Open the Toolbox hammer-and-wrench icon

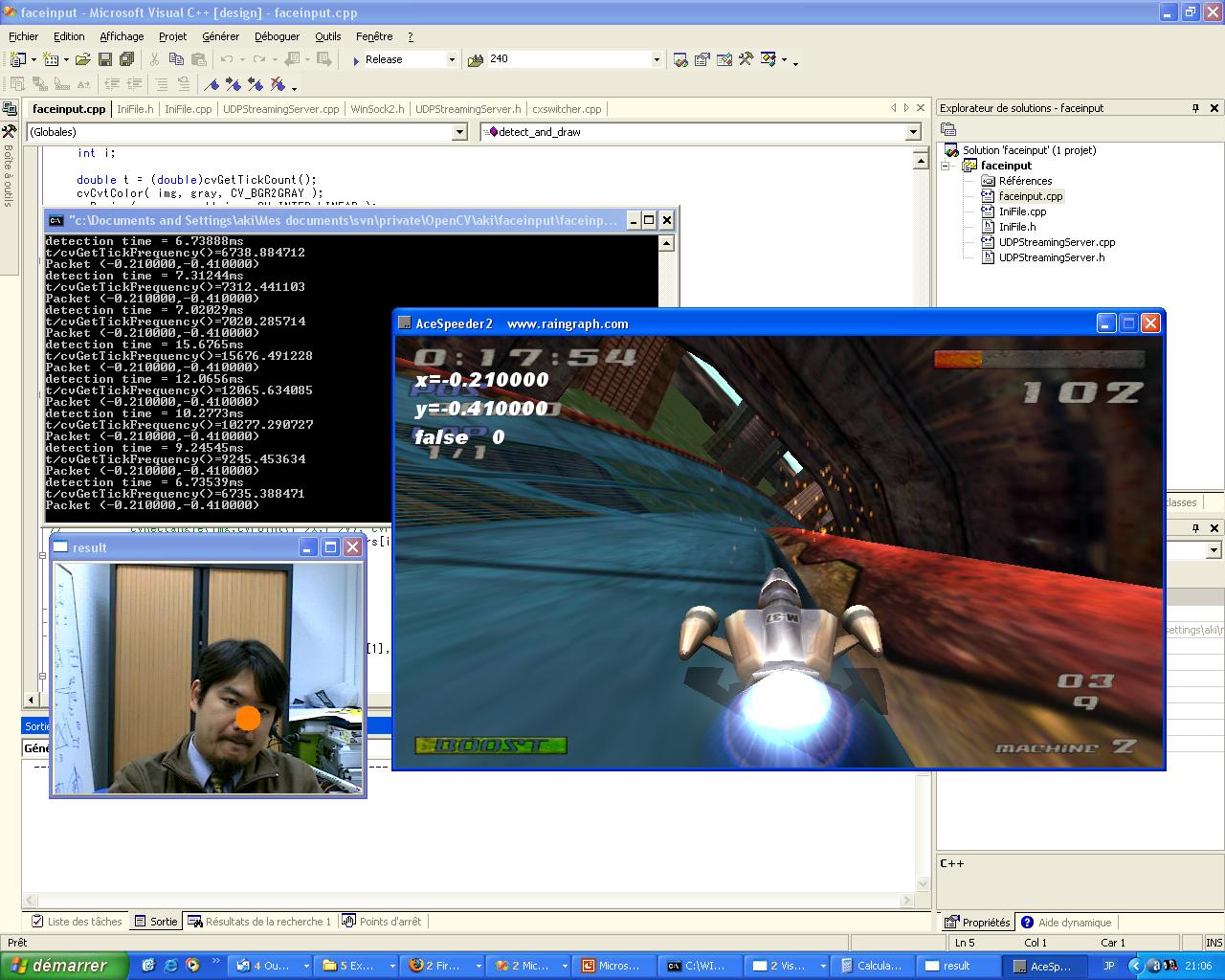746,59
